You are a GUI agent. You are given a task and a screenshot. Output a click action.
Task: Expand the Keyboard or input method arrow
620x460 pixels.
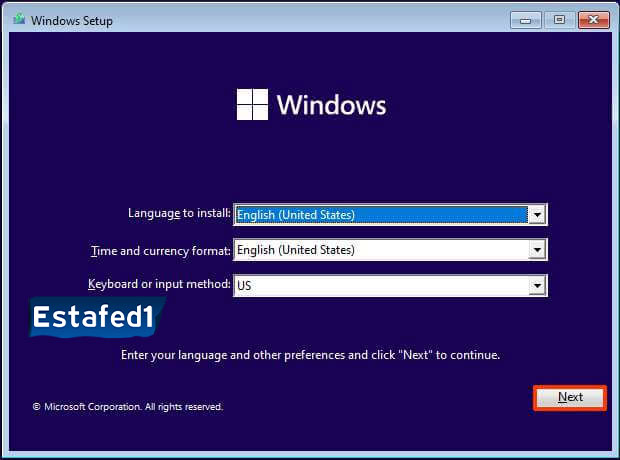click(x=538, y=285)
